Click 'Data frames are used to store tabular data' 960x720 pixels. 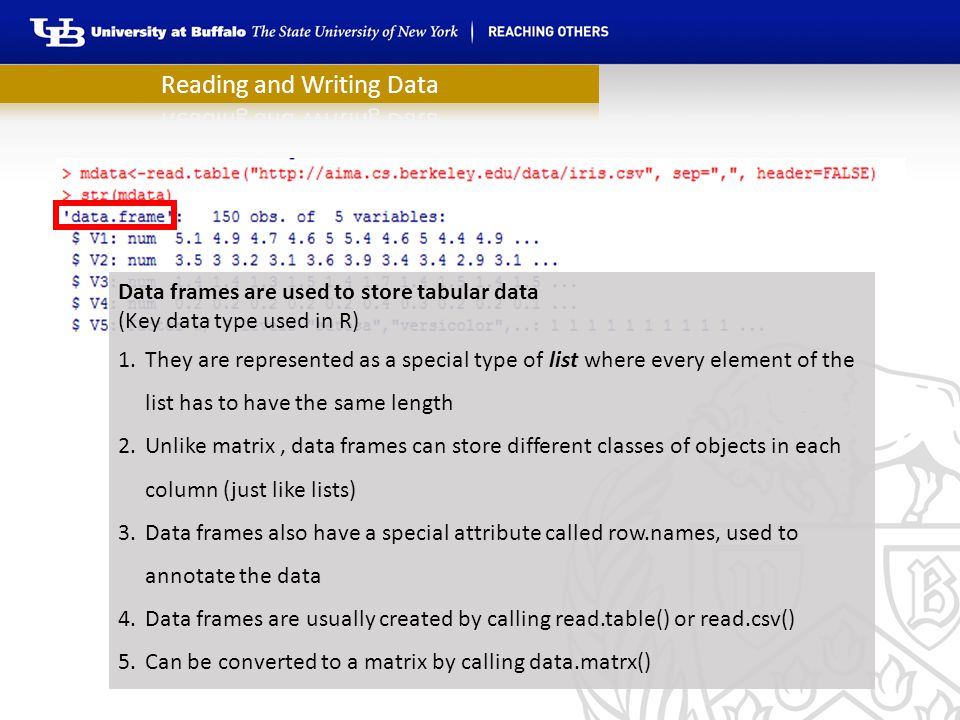[328, 291]
